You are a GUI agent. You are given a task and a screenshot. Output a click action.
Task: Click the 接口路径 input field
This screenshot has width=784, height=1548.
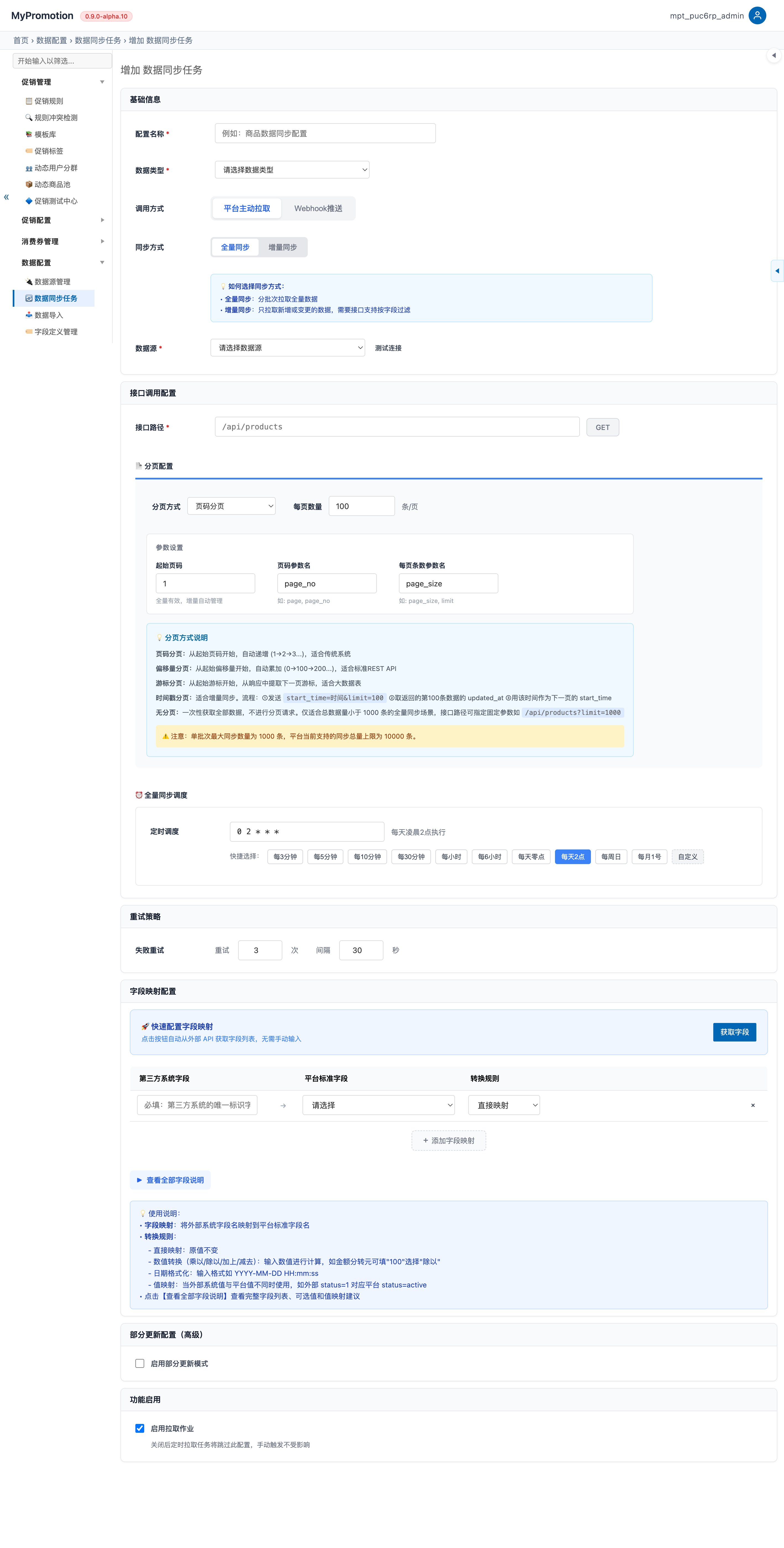point(397,427)
